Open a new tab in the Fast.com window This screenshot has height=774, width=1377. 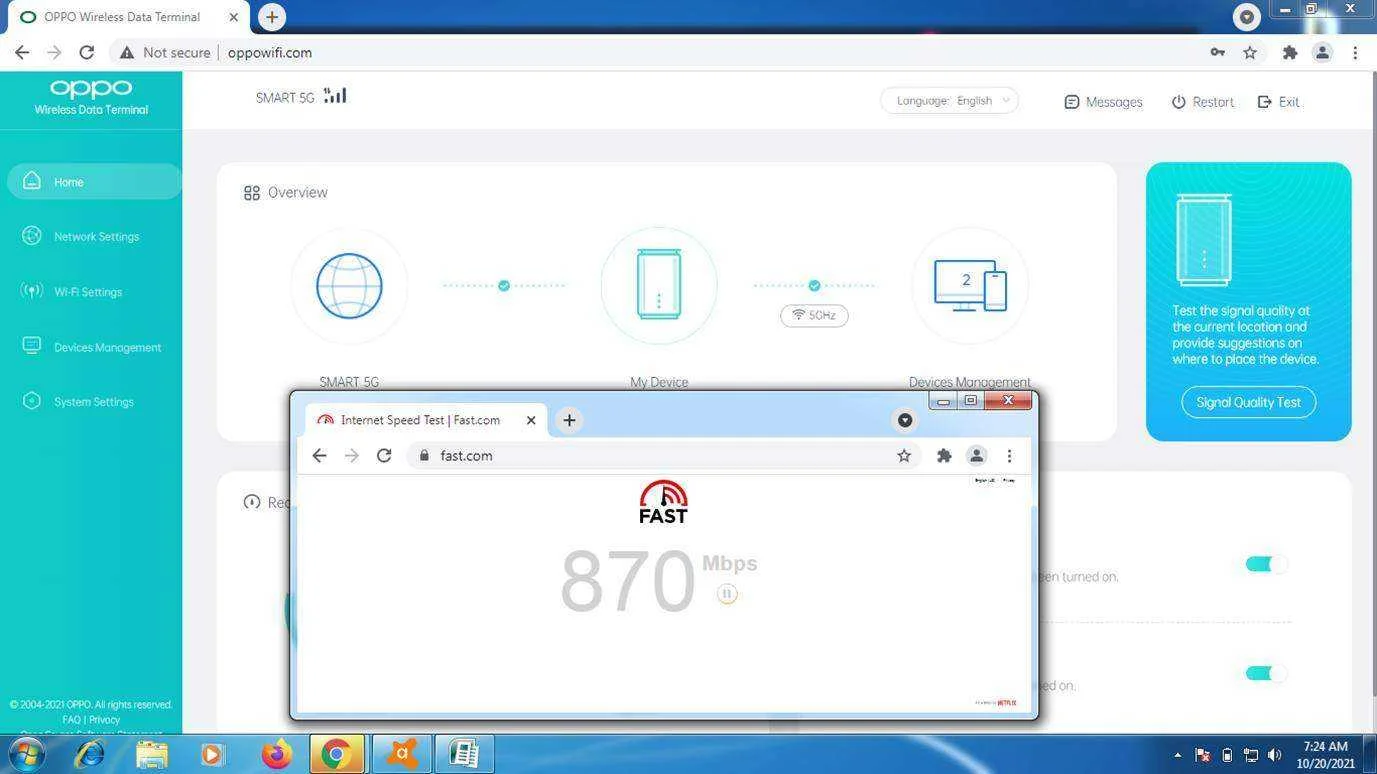(x=569, y=420)
